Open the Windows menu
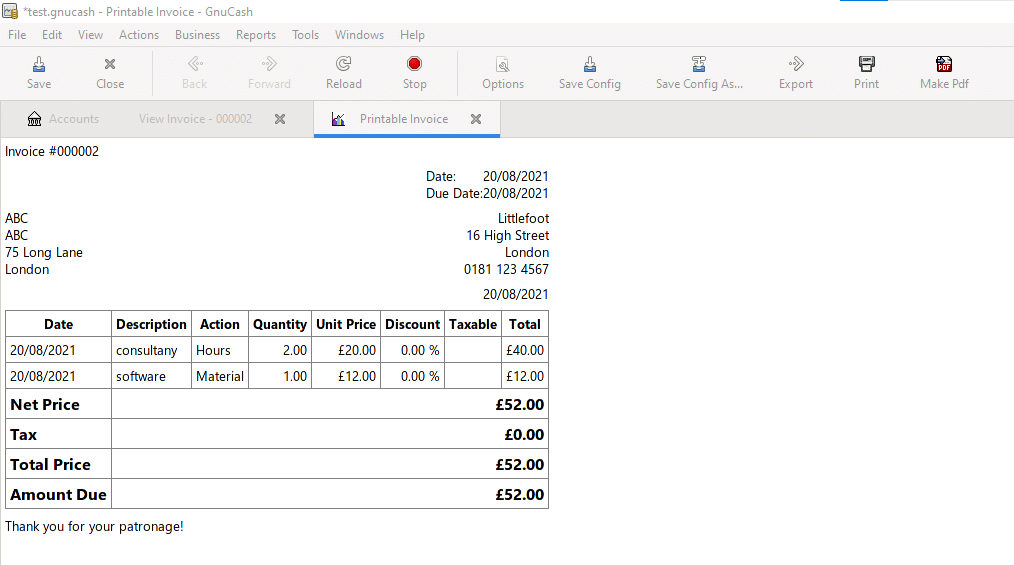1014x565 pixels. coord(359,35)
